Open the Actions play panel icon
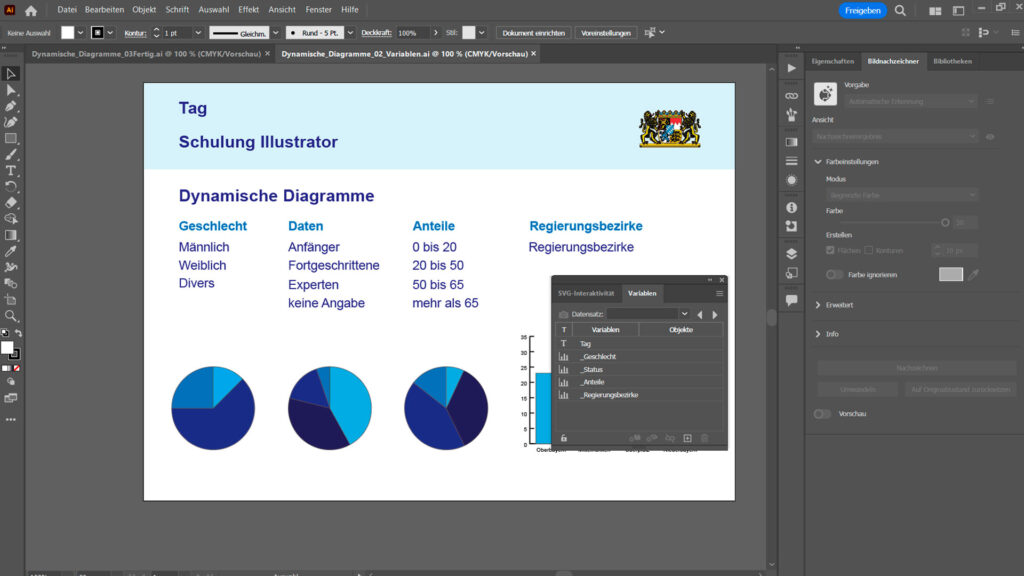Viewport: 1024px width, 576px height. [792, 68]
